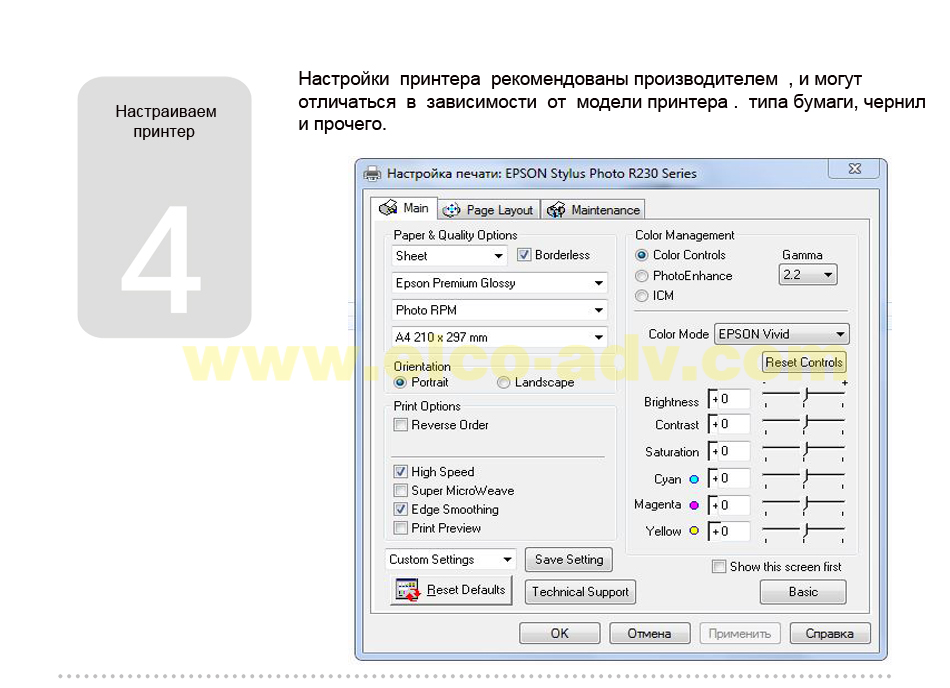Close the print settings dialog
Viewport: 950px width, 688px height.
click(854, 168)
